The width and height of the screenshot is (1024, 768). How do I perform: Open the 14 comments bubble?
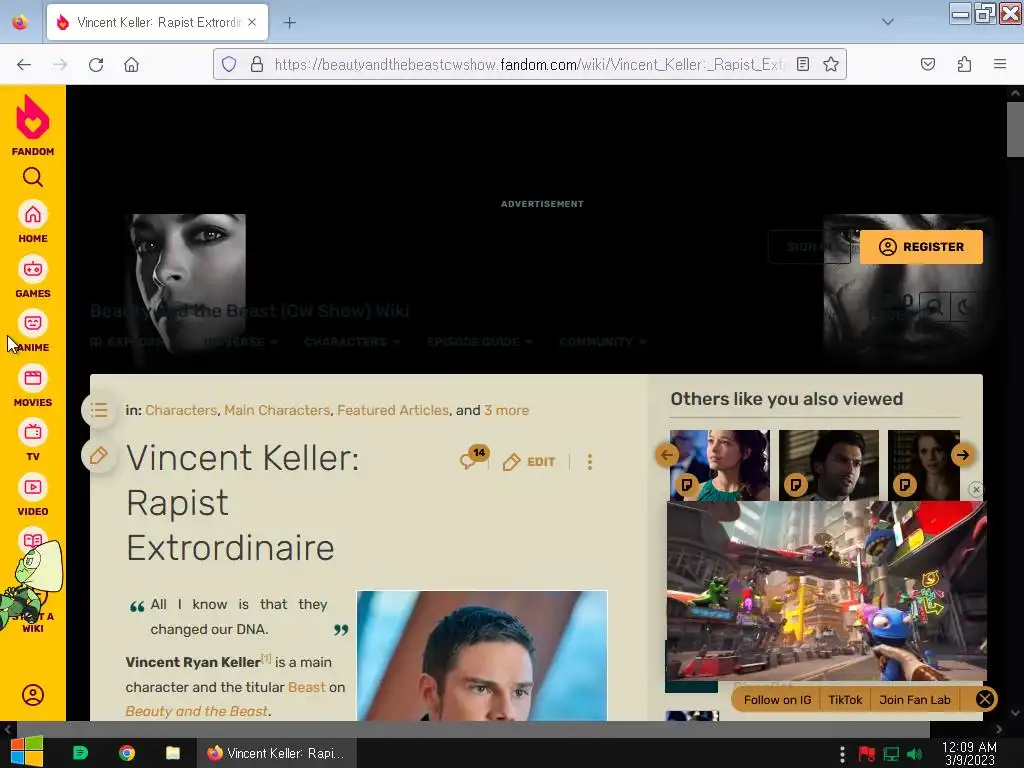coord(473,459)
